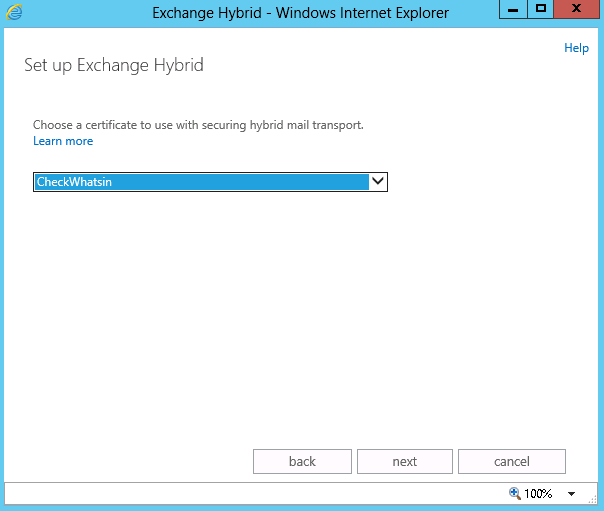Click the zoom magnifier icon in status bar

point(515,493)
